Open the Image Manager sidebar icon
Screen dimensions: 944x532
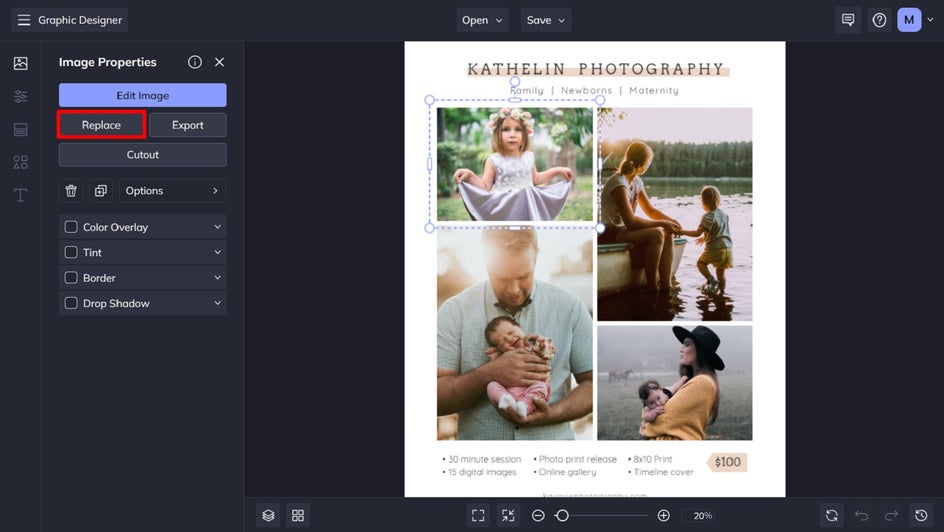(20, 63)
